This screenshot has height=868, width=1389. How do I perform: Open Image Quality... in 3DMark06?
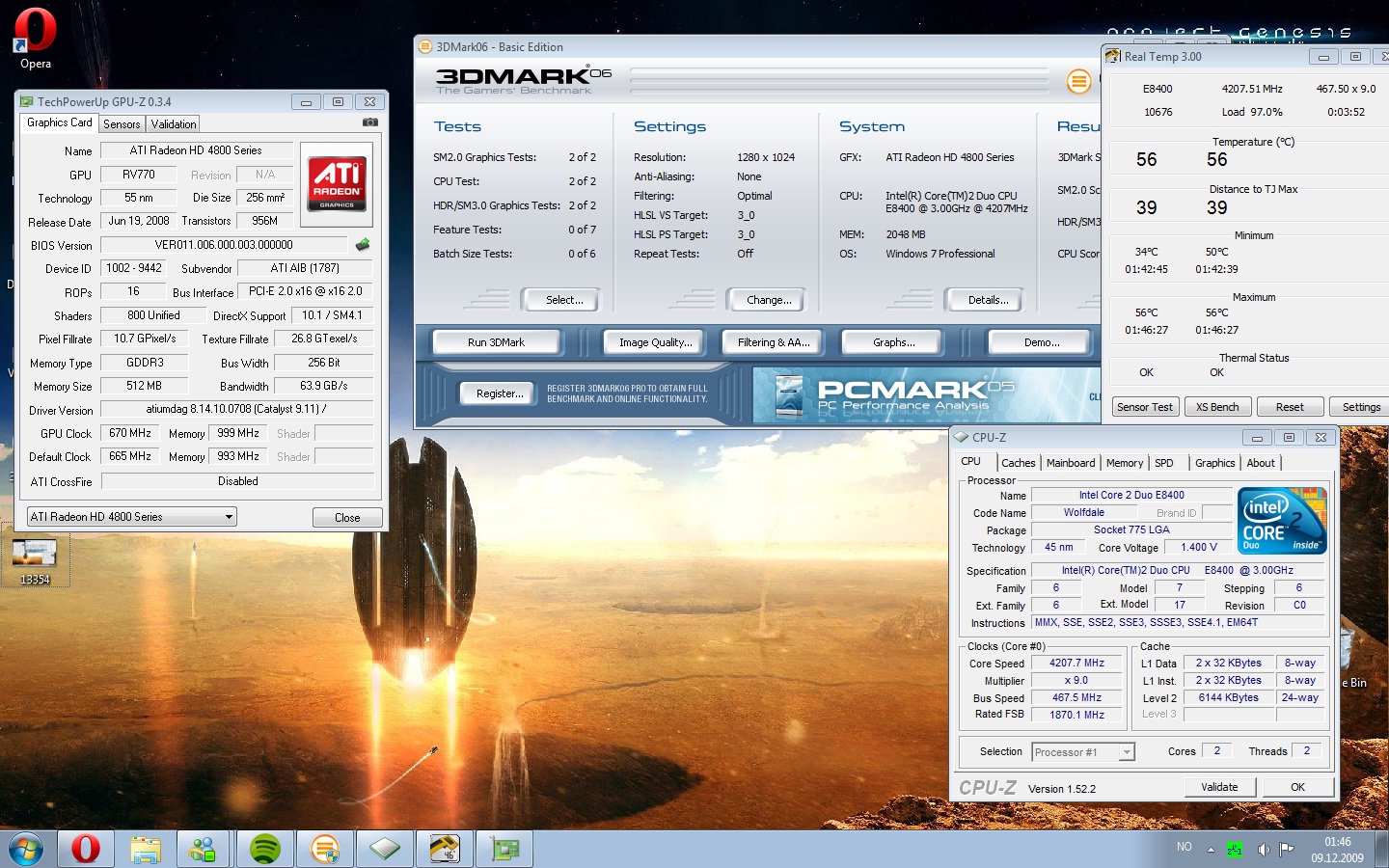[656, 342]
